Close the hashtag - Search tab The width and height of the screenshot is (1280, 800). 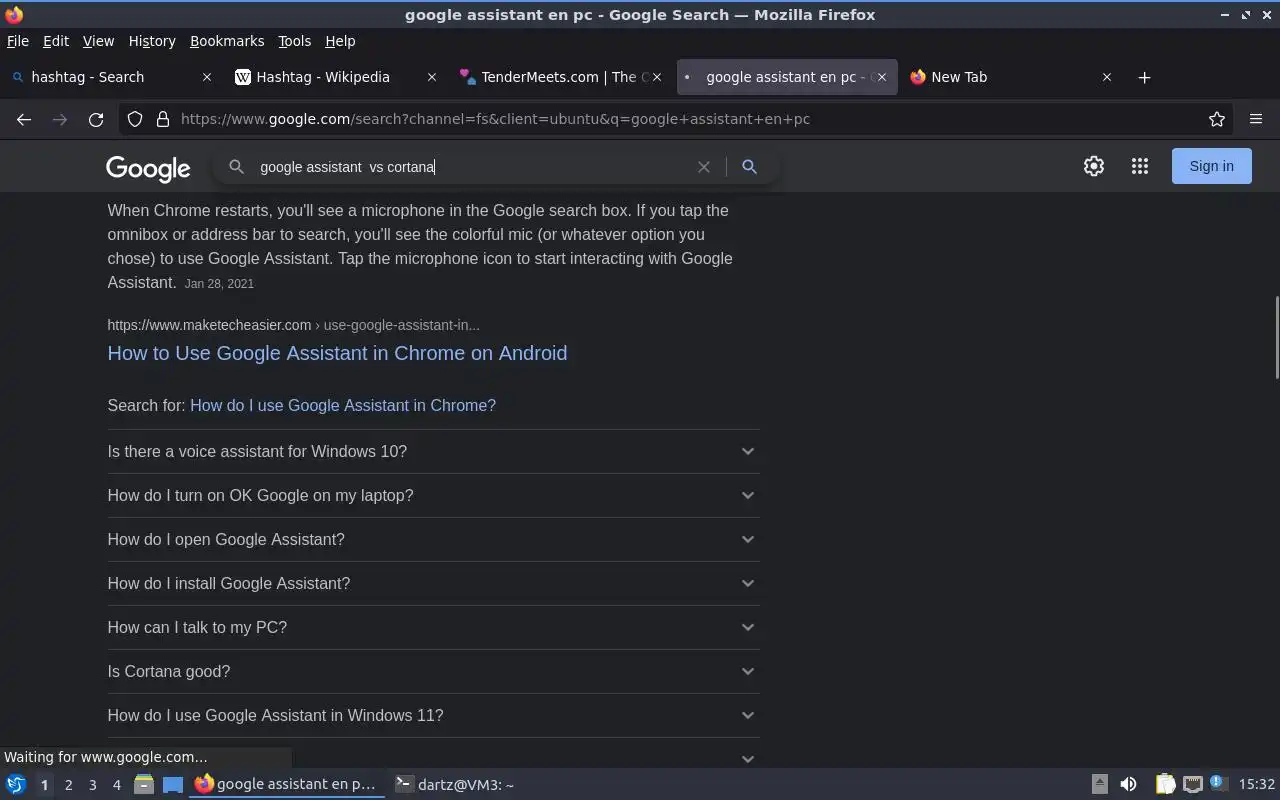[x=207, y=77]
